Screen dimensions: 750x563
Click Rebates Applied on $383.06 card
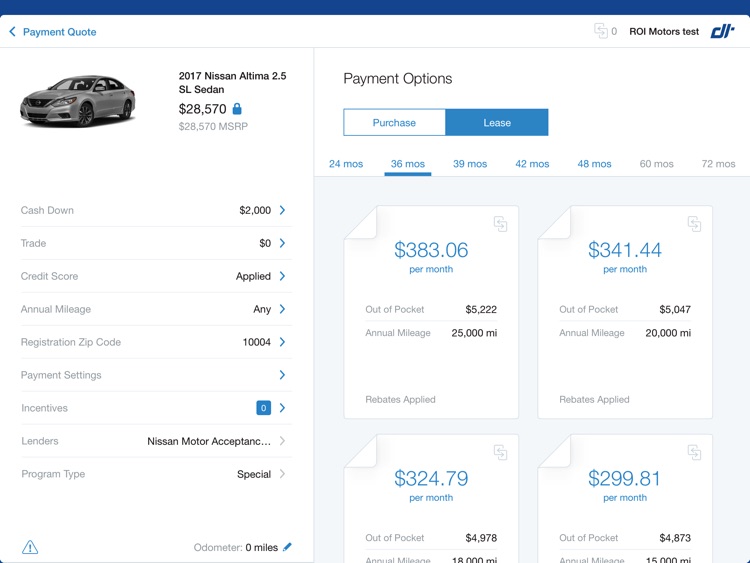point(400,399)
